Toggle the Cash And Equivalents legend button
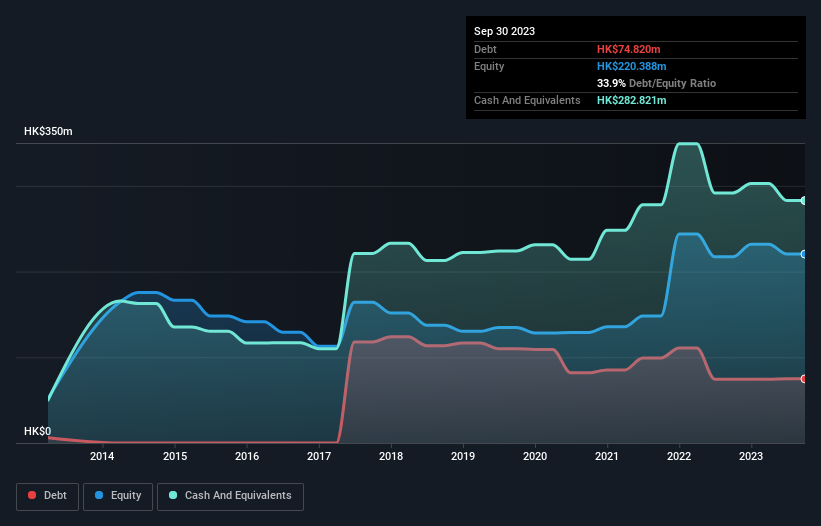This screenshot has width=821, height=526. coord(230,496)
